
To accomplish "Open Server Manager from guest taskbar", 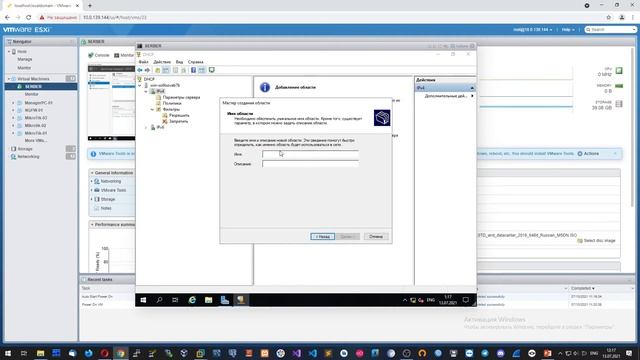I will pyautogui.click(x=224, y=300).
